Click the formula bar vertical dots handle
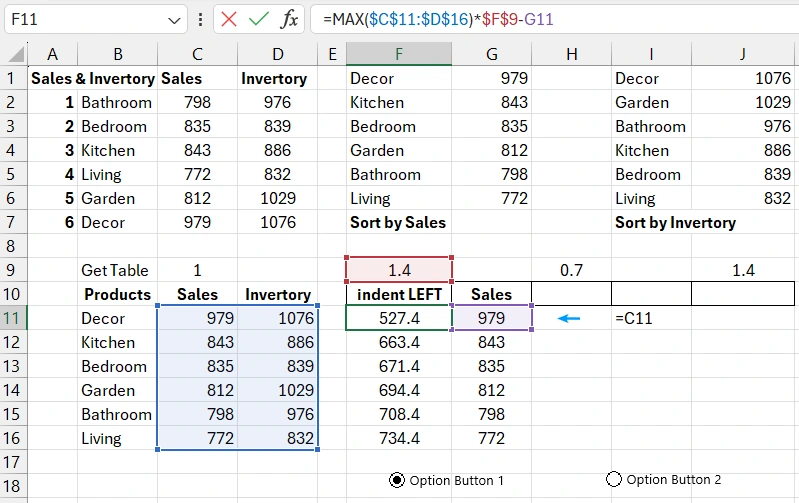The height and width of the screenshot is (503, 799). 201,19
